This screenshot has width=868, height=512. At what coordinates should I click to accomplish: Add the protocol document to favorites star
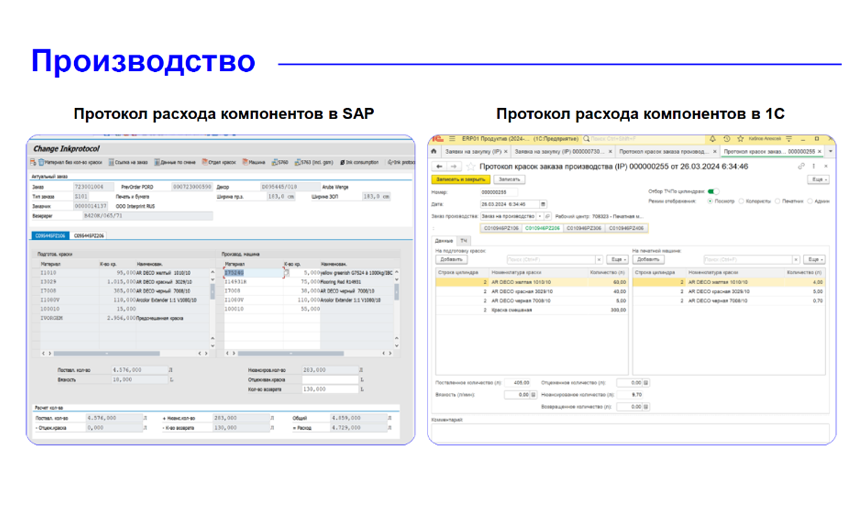471,166
